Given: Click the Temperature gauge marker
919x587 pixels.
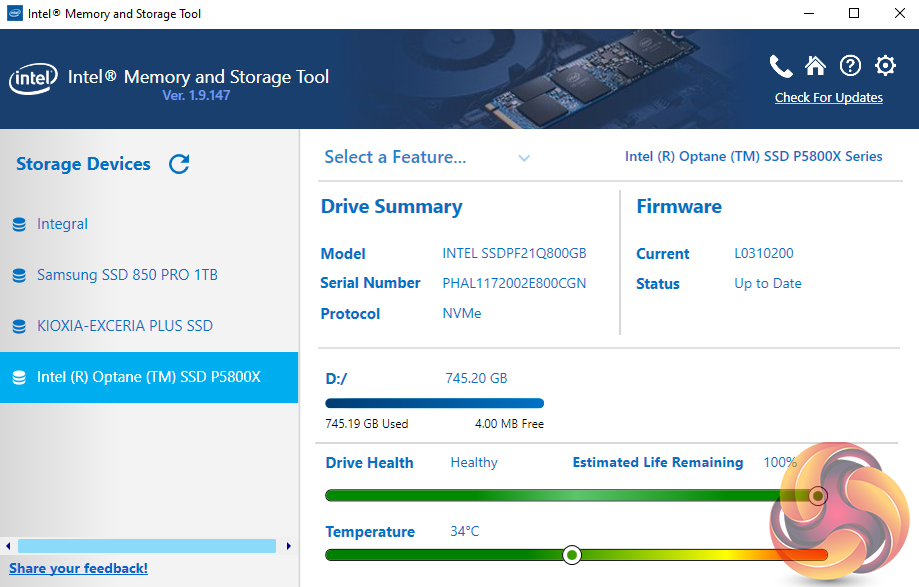Looking at the screenshot, I should tap(572, 554).
